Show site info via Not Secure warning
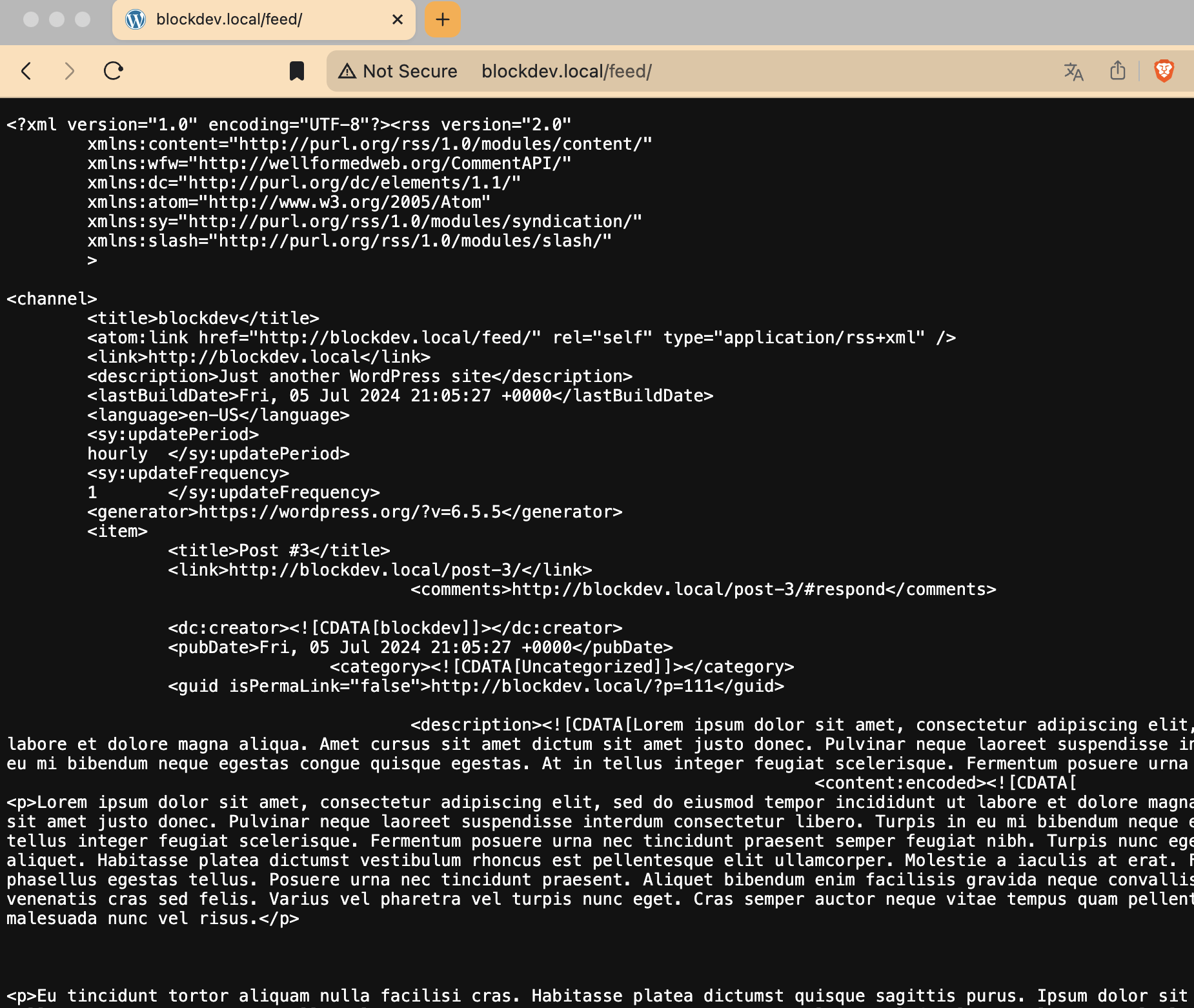 [398, 71]
